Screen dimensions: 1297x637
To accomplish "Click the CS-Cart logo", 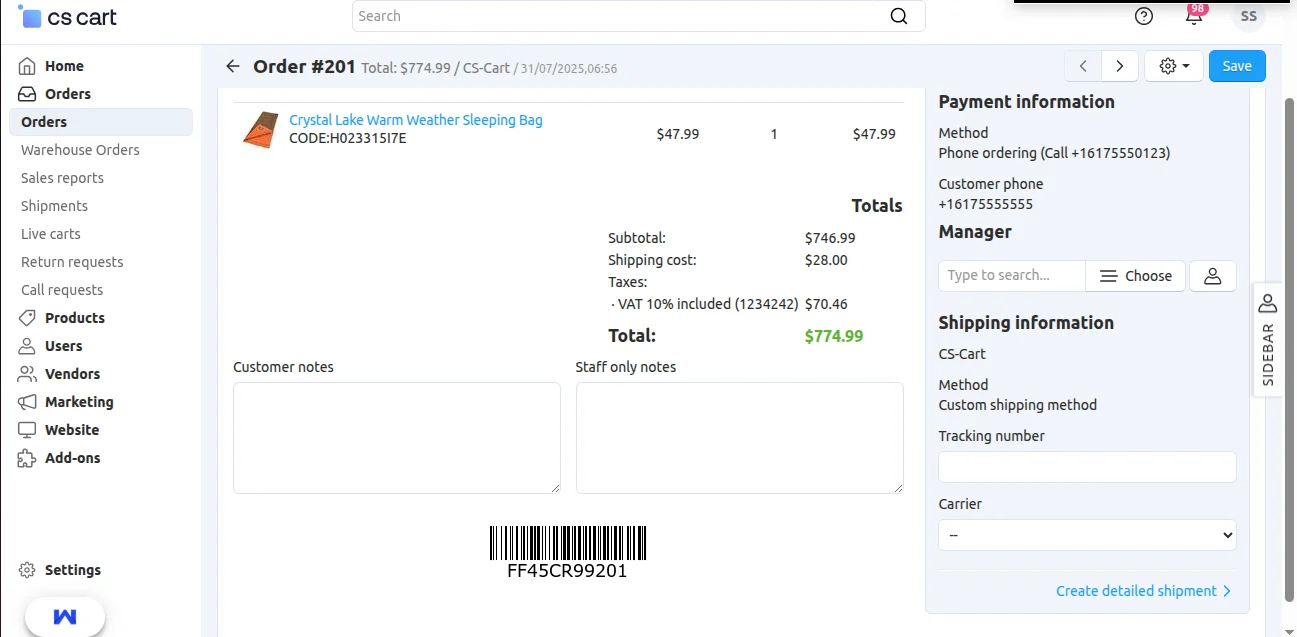I will coord(67,17).
